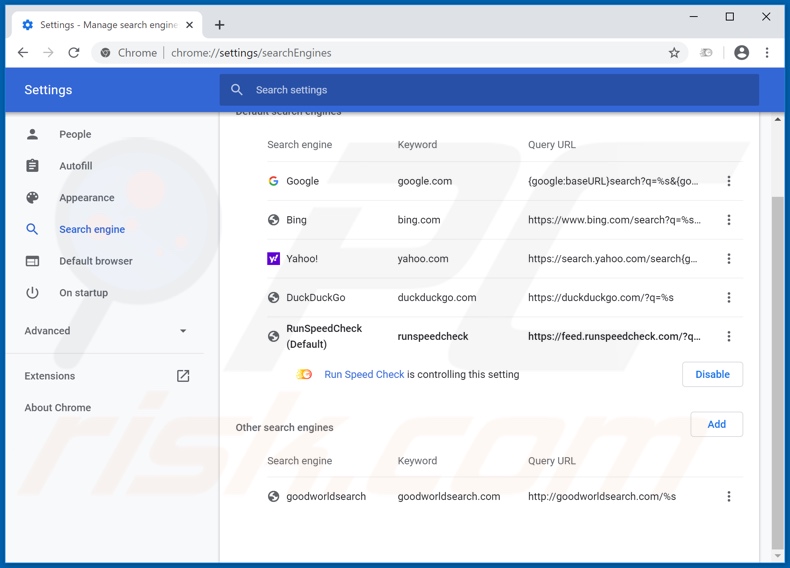Close the Settings browser tab
This screenshot has width=790, height=568.
tap(190, 25)
